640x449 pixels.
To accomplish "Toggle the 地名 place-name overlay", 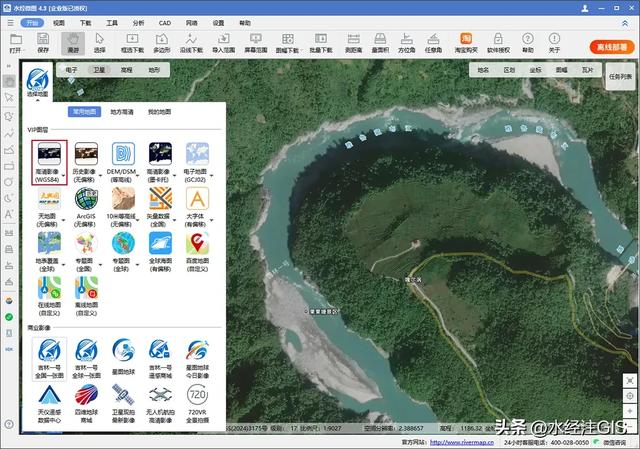I will pyautogui.click(x=483, y=70).
